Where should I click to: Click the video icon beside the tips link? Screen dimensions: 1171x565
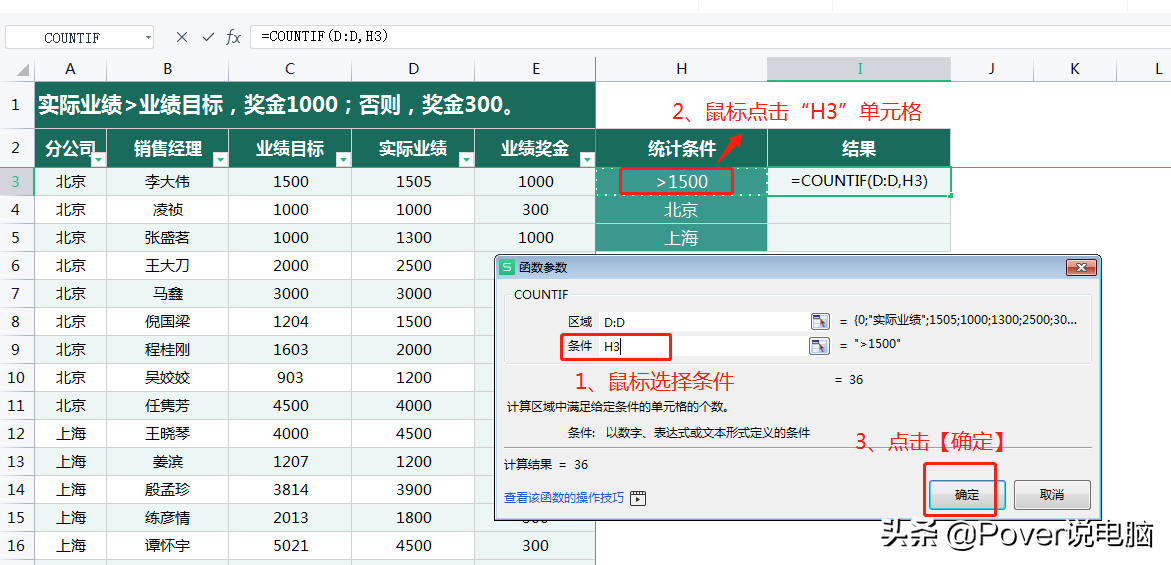[638, 498]
